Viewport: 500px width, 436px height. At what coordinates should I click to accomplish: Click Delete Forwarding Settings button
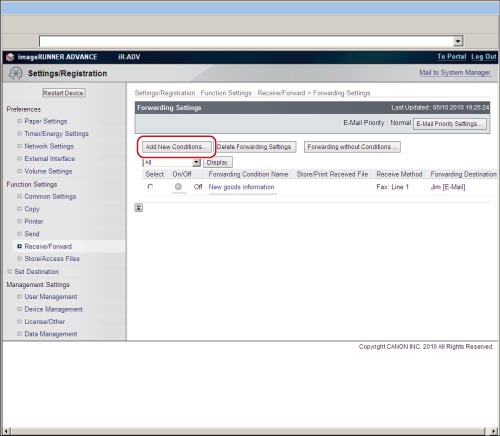[x=254, y=147]
